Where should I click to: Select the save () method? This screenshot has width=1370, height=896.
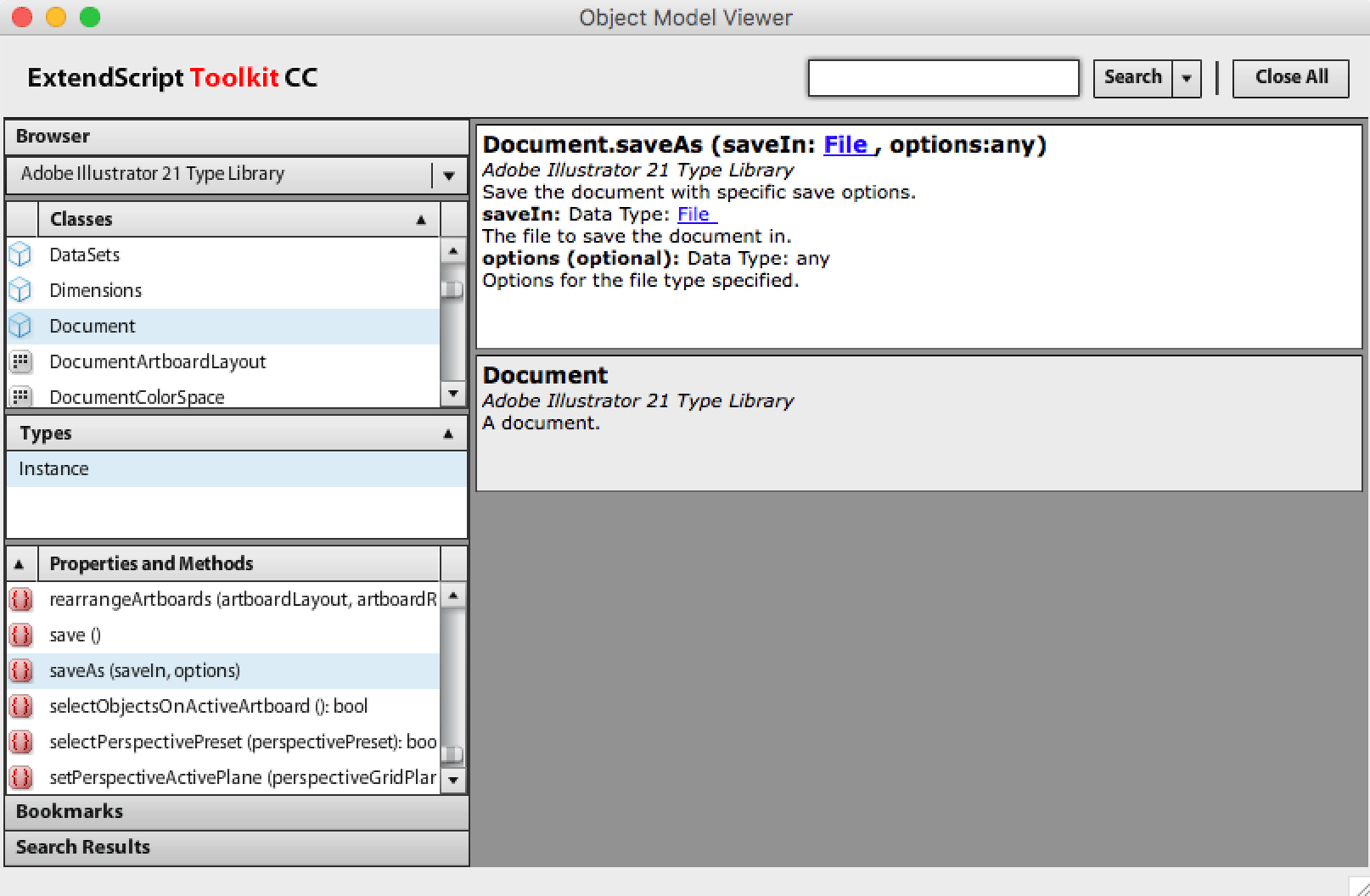[x=223, y=635]
